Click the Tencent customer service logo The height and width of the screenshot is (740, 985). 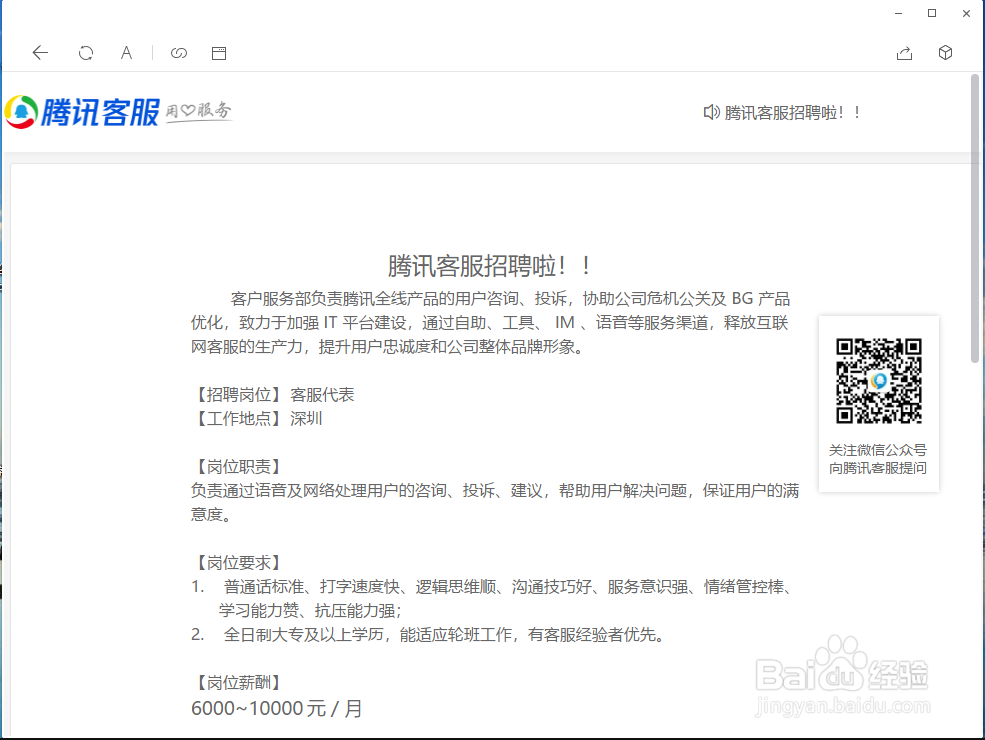(x=82, y=112)
